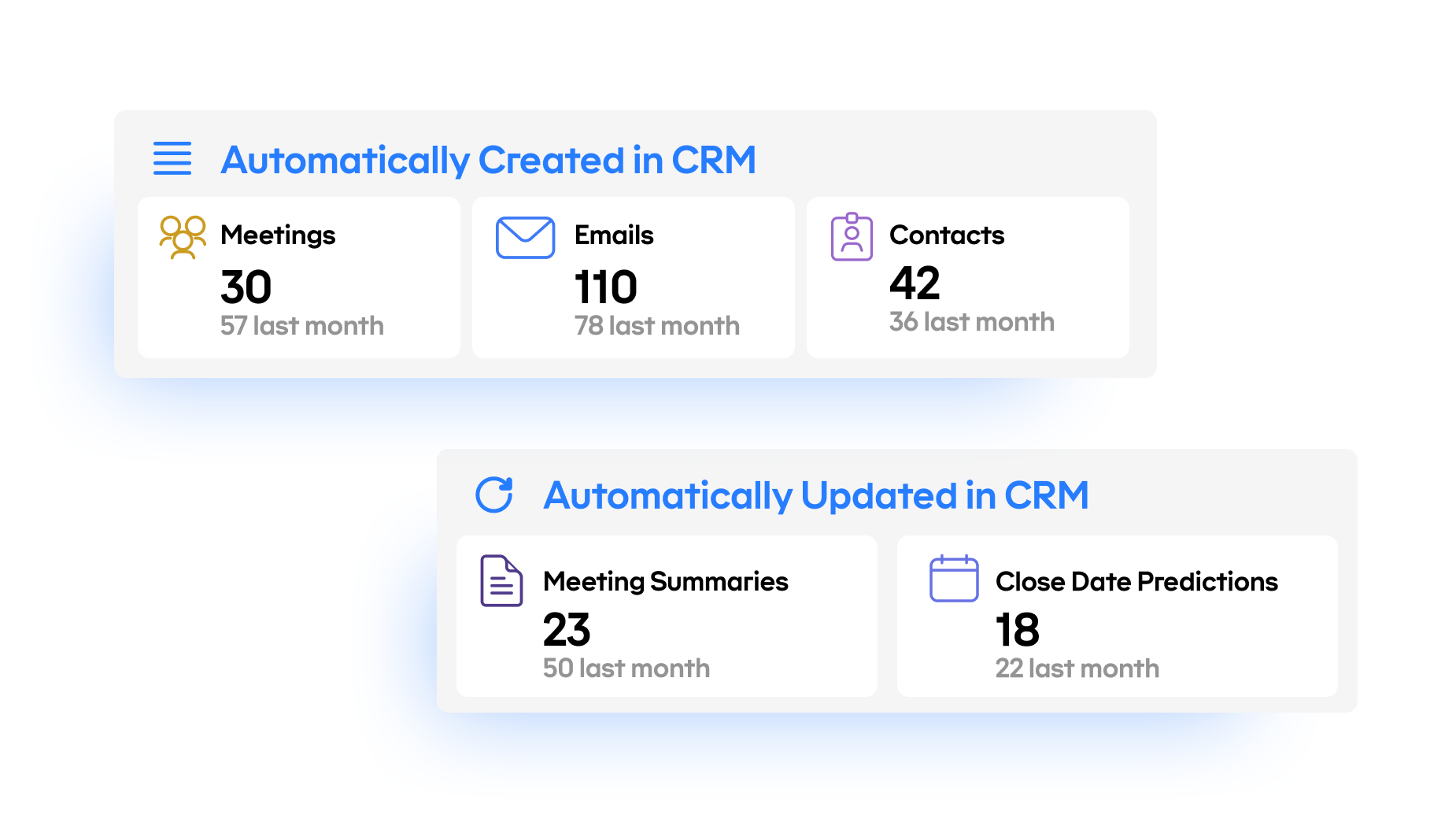Select the yellow group icon on the Meetings card

[x=182, y=237]
